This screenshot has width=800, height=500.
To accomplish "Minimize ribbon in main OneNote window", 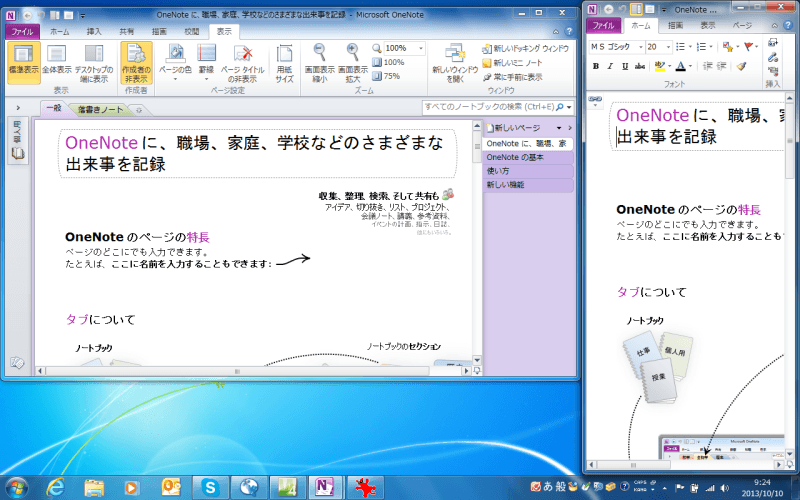I will click(x=556, y=32).
